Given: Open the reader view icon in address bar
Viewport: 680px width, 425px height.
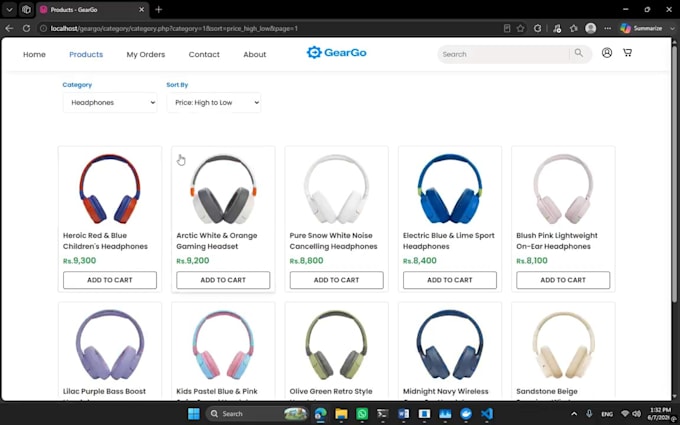Looking at the screenshot, I should tap(507, 29).
